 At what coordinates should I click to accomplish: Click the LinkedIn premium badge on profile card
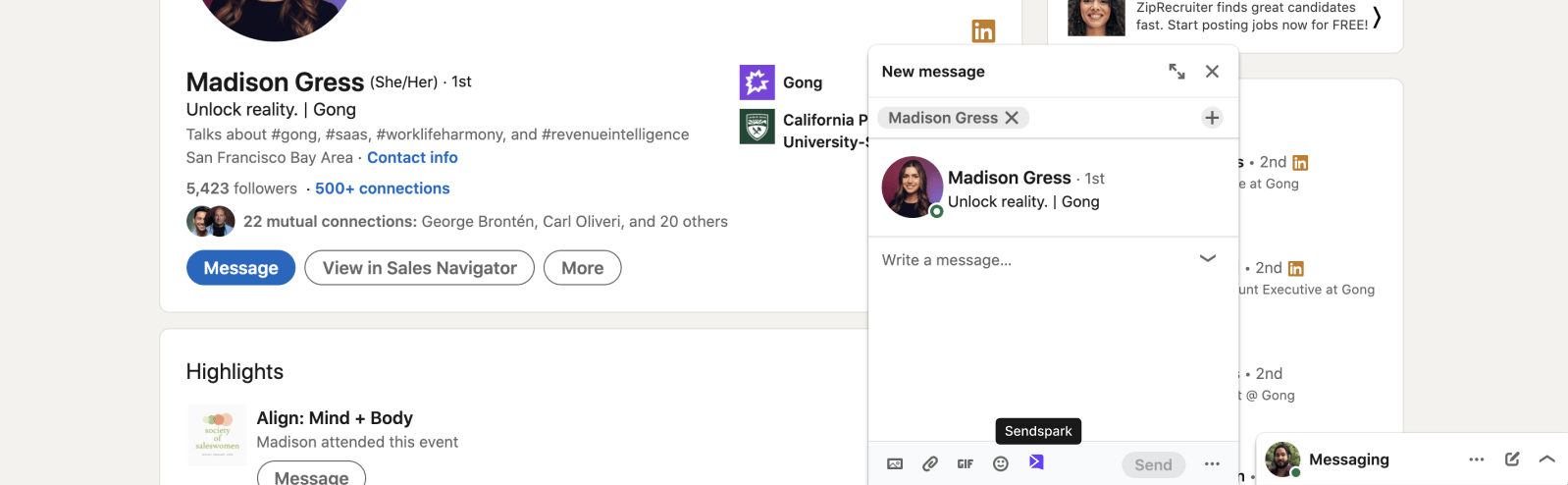pos(983,31)
